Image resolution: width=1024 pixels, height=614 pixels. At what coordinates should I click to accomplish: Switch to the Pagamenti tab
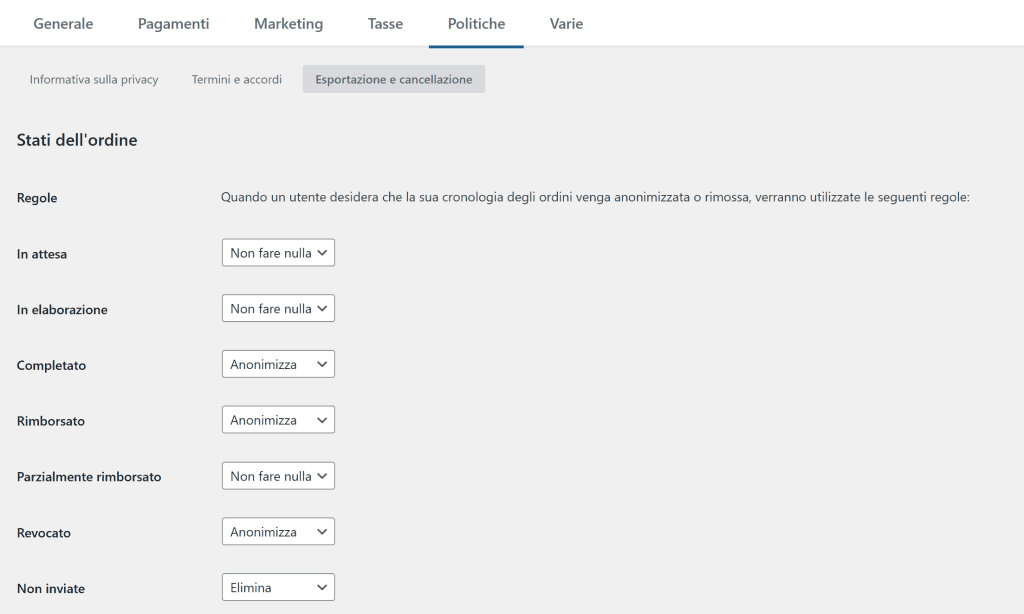pos(173,23)
